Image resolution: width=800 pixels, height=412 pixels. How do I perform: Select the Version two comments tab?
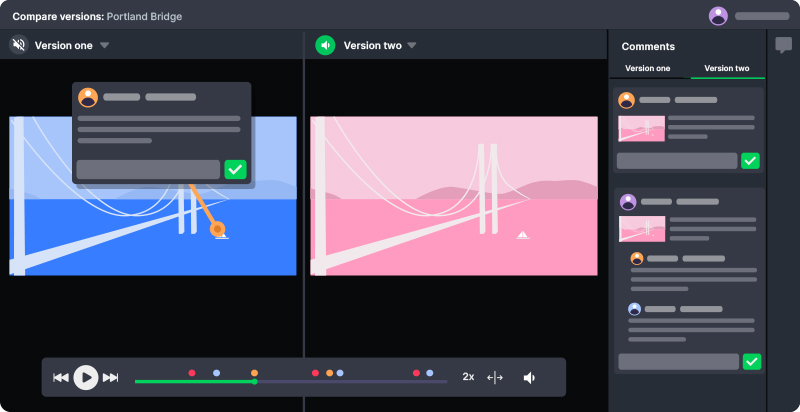point(727,68)
